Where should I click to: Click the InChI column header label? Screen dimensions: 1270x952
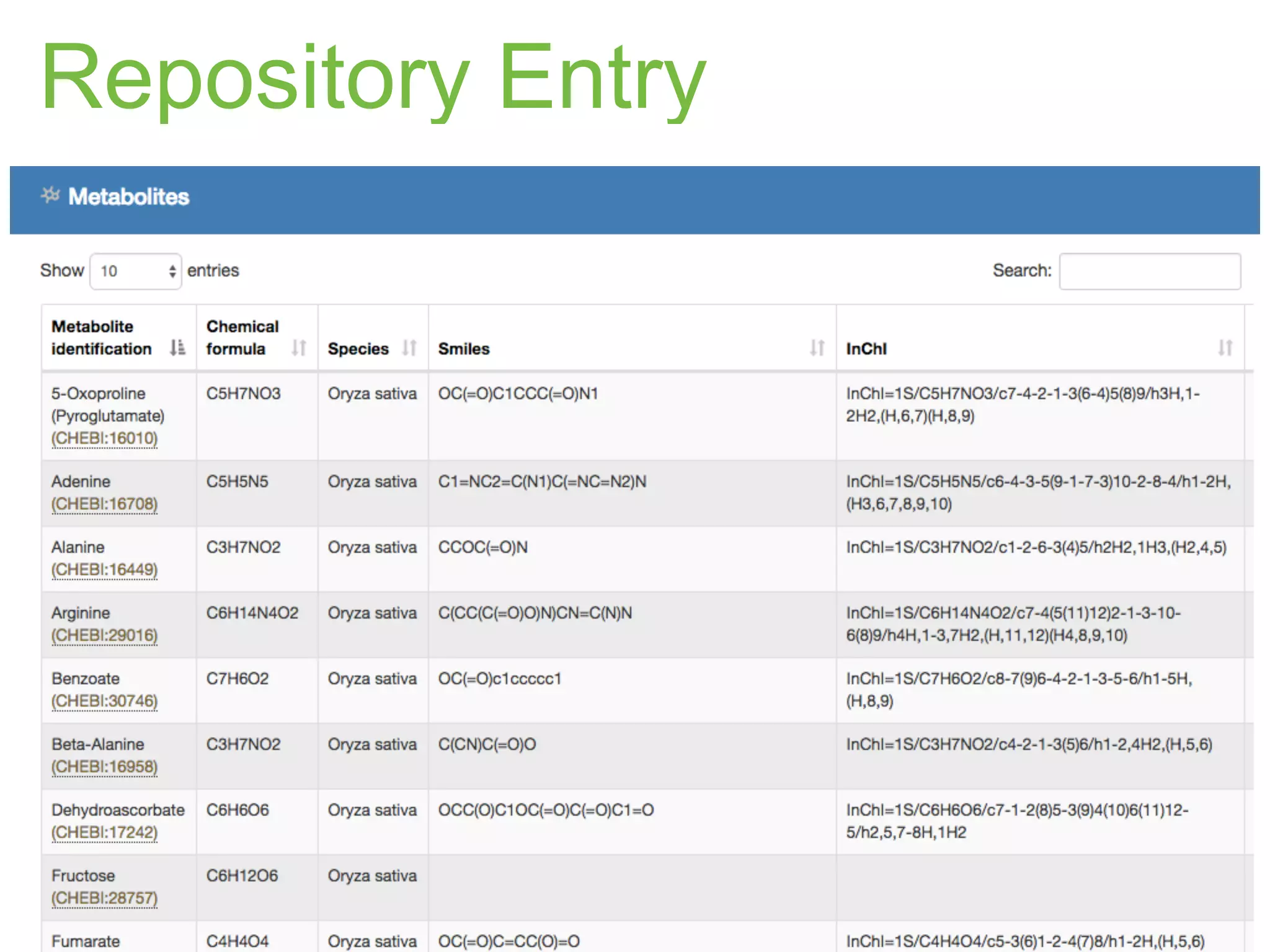[x=866, y=349]
